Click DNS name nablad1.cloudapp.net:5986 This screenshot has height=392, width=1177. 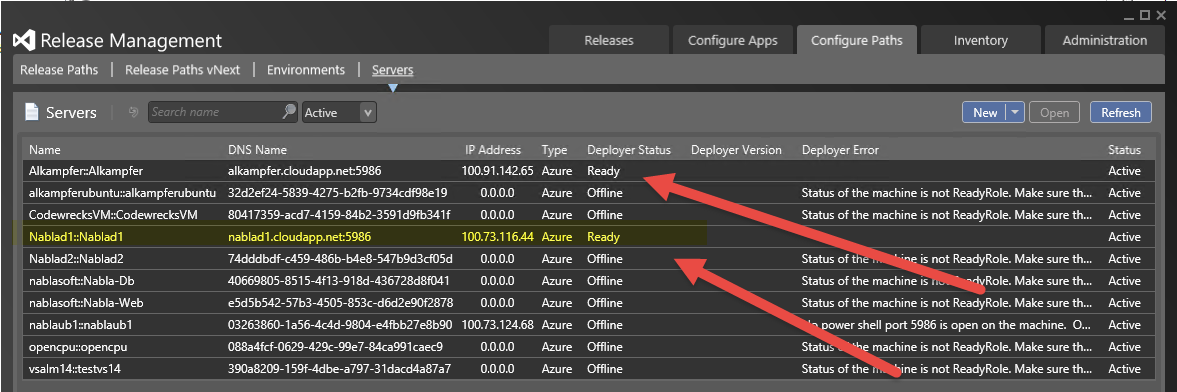click(x=300, y=237)
